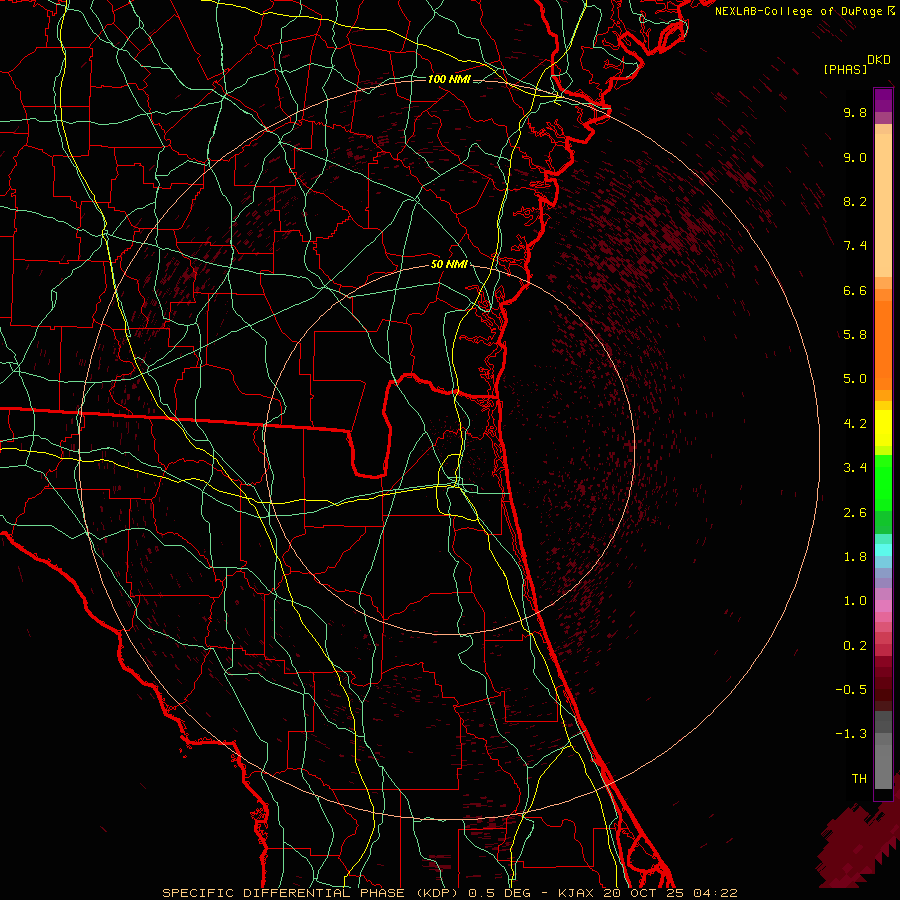Screen dimensions: 900x900
Task: Click the 1.0 scale value
Action: coord(855,601)
